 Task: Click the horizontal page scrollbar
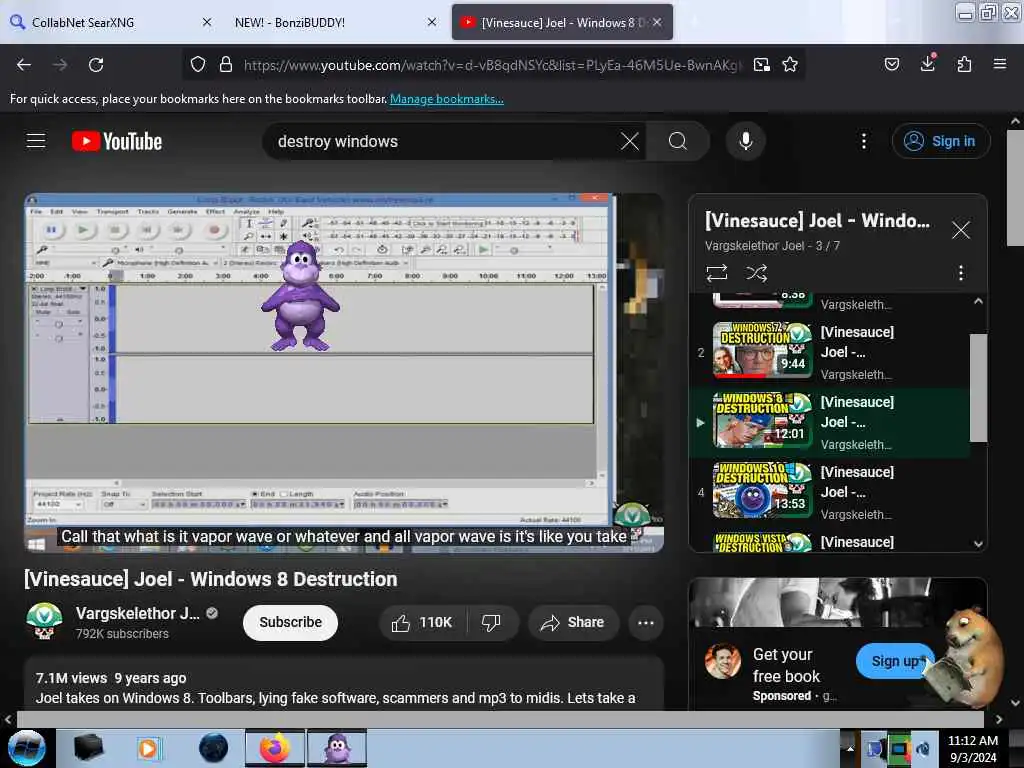pyautogui.click(x=500, y=719)
